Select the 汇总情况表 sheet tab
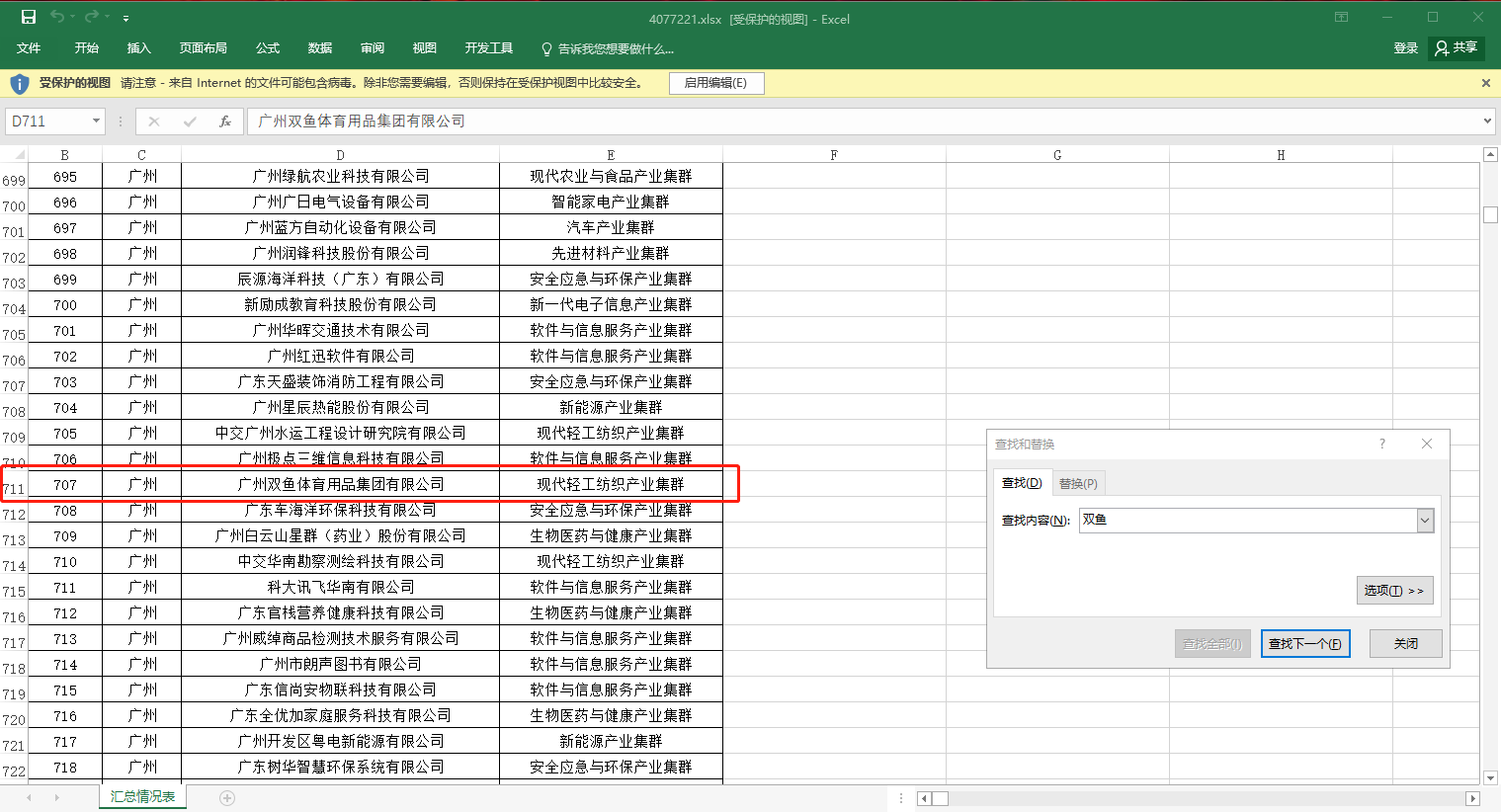Screen dimensions: 1501x812 pos(143,797)
